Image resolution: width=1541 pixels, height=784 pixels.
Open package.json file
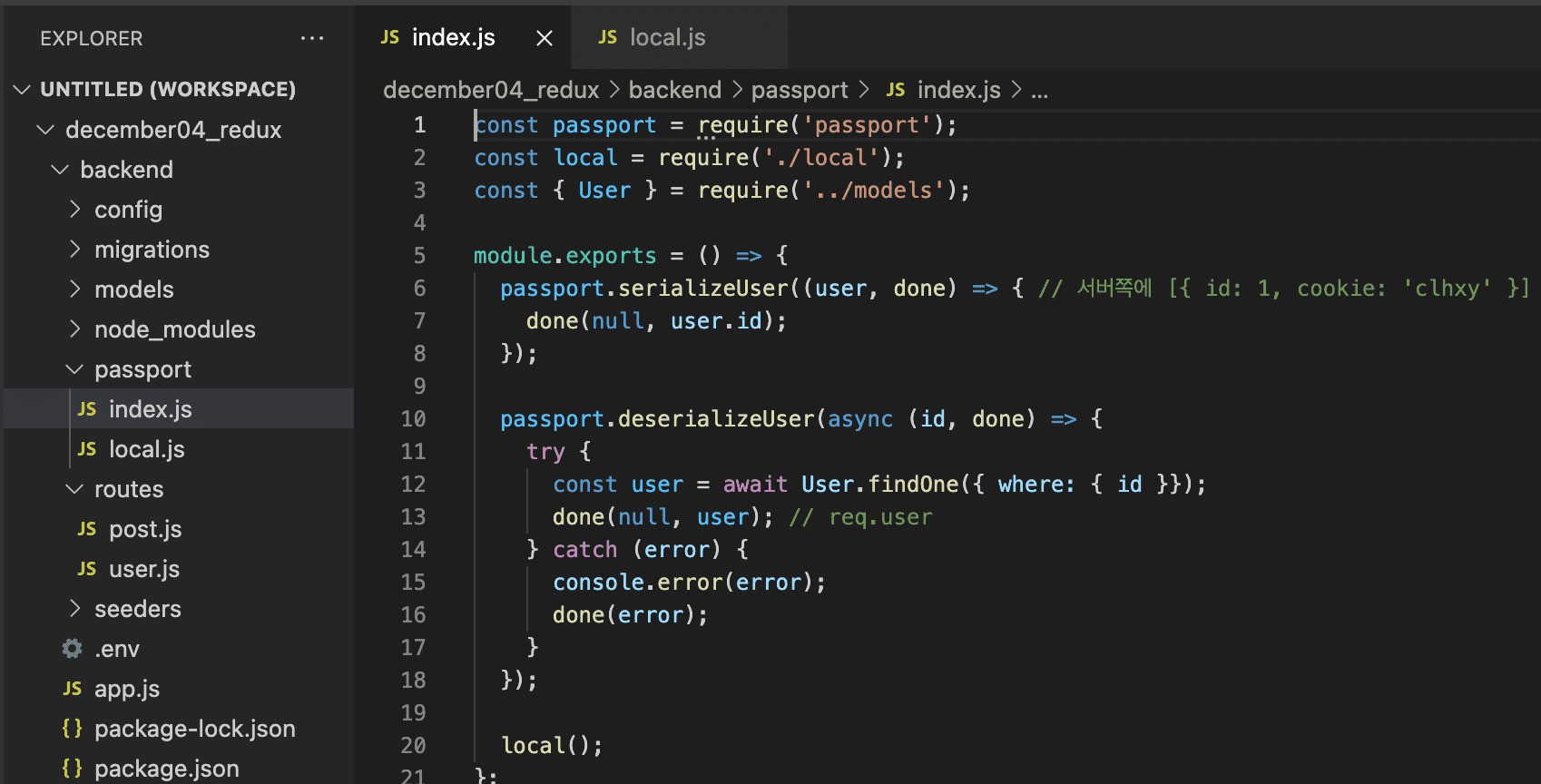point(167,769)
